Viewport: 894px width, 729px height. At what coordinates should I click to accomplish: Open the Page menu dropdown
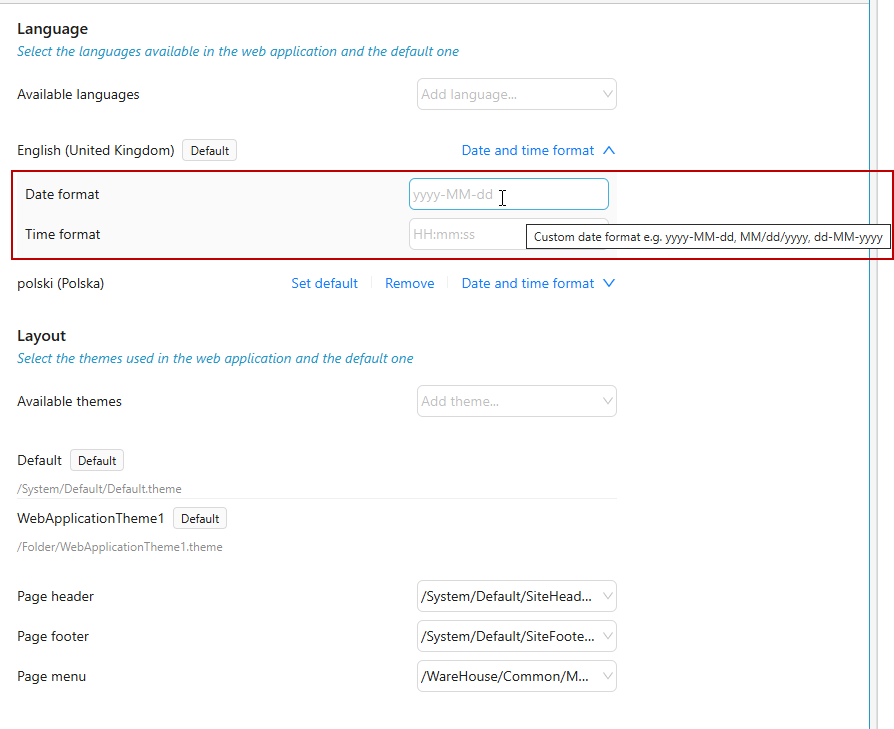point(517,676)
